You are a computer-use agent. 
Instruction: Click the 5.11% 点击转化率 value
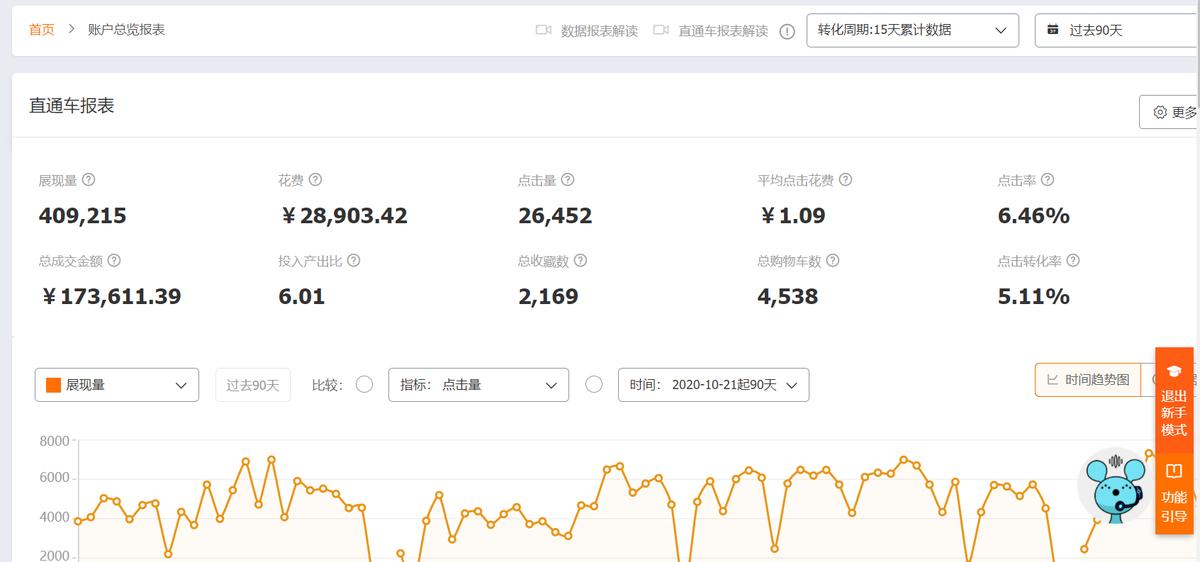coord(1034,297)
